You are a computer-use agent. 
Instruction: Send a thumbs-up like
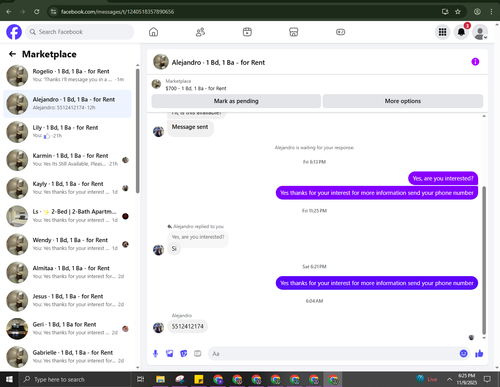[x=479, y=353]
